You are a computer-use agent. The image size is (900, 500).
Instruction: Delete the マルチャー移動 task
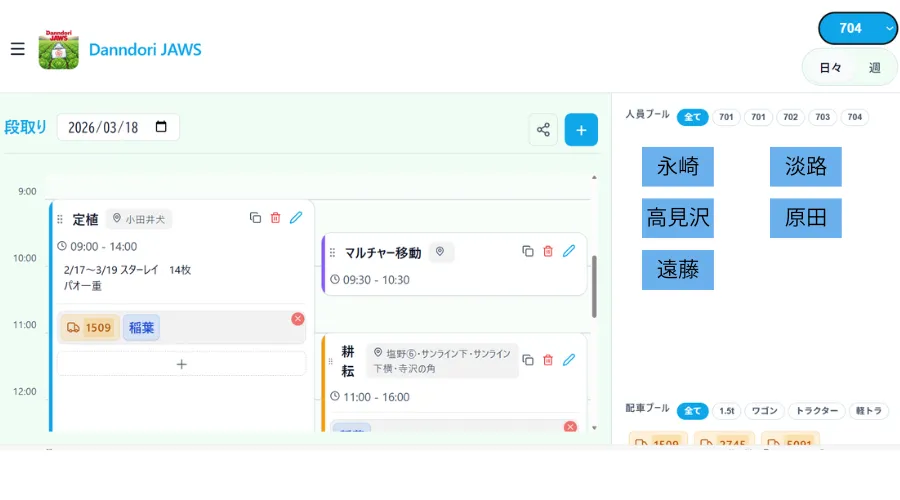coord(548,251)
